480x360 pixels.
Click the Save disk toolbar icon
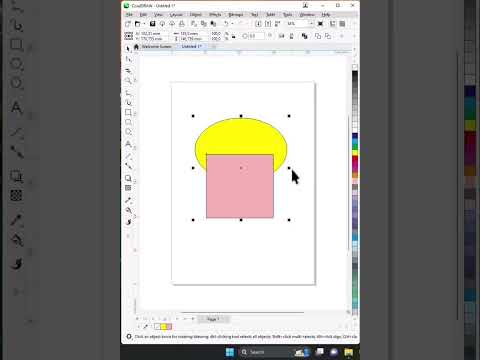click(x=152, y=24)
